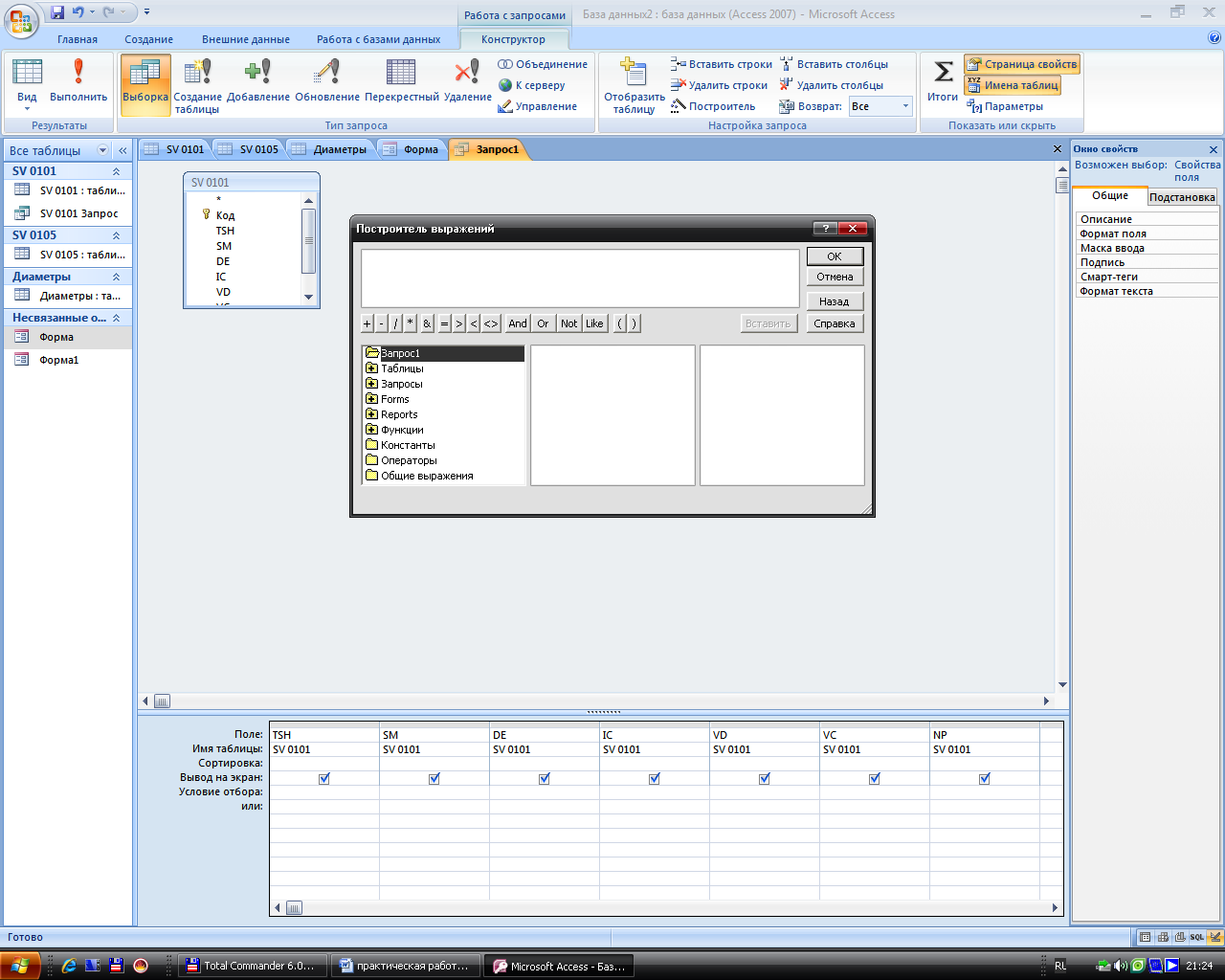Choose the Добавление append query icon

258,72
